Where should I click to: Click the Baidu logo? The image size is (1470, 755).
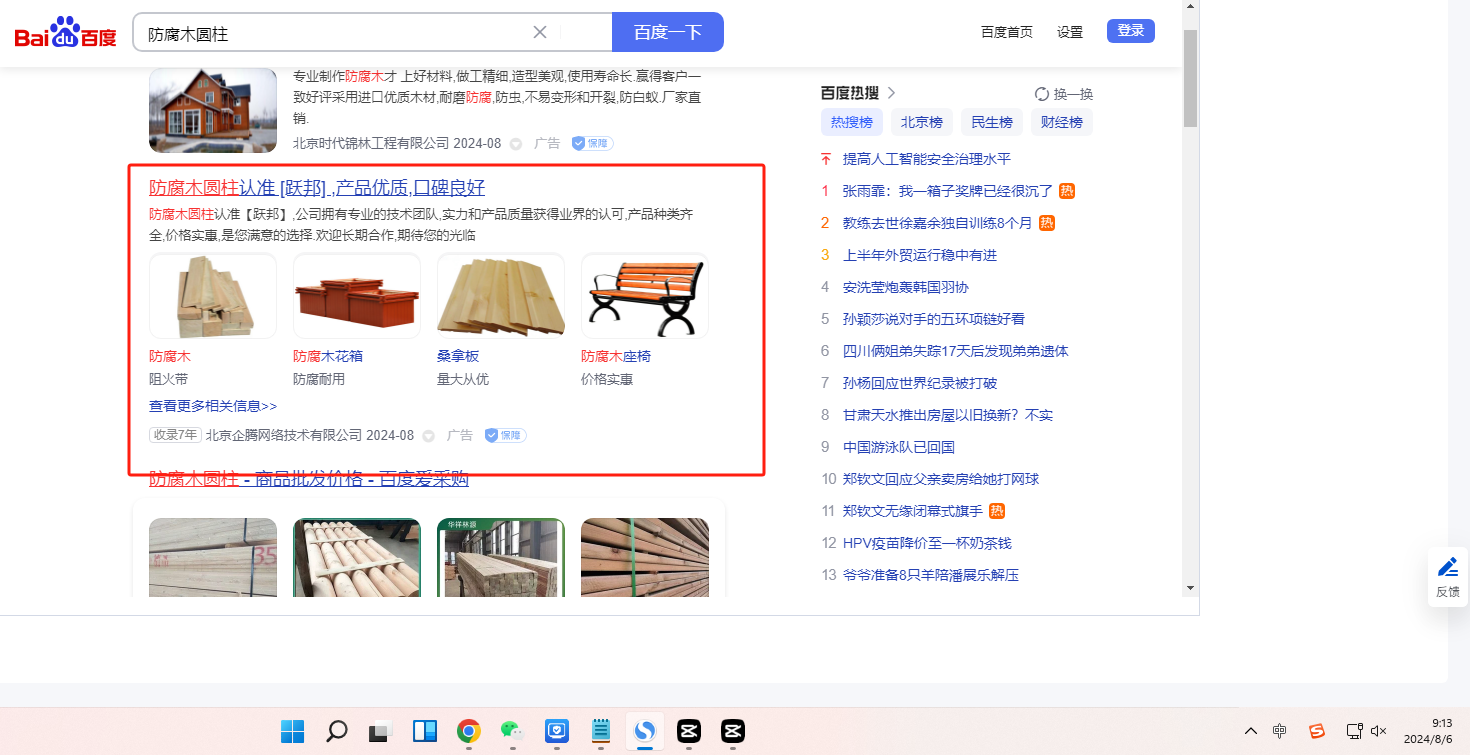[x=66, y=32]
